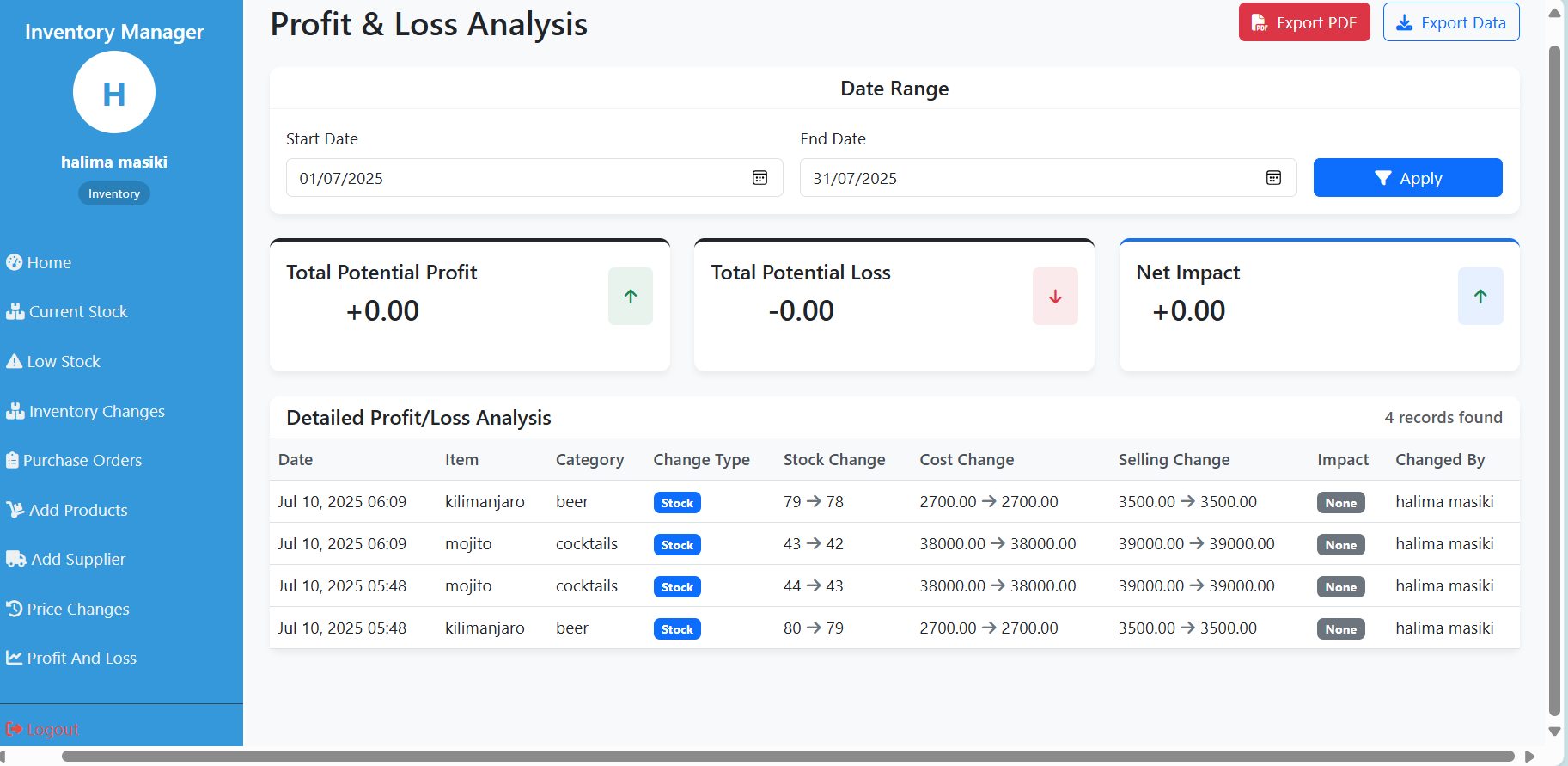Open the End Date calendar picker icon
This screenshot has height=766, width=1568.
click(x=1273, y=178)
